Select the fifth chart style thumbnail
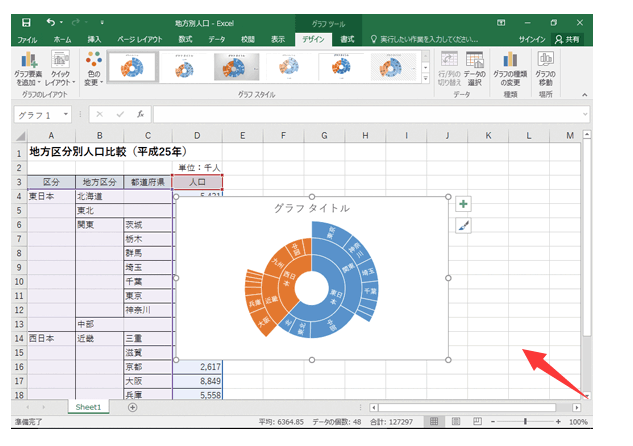 [341, 67]
